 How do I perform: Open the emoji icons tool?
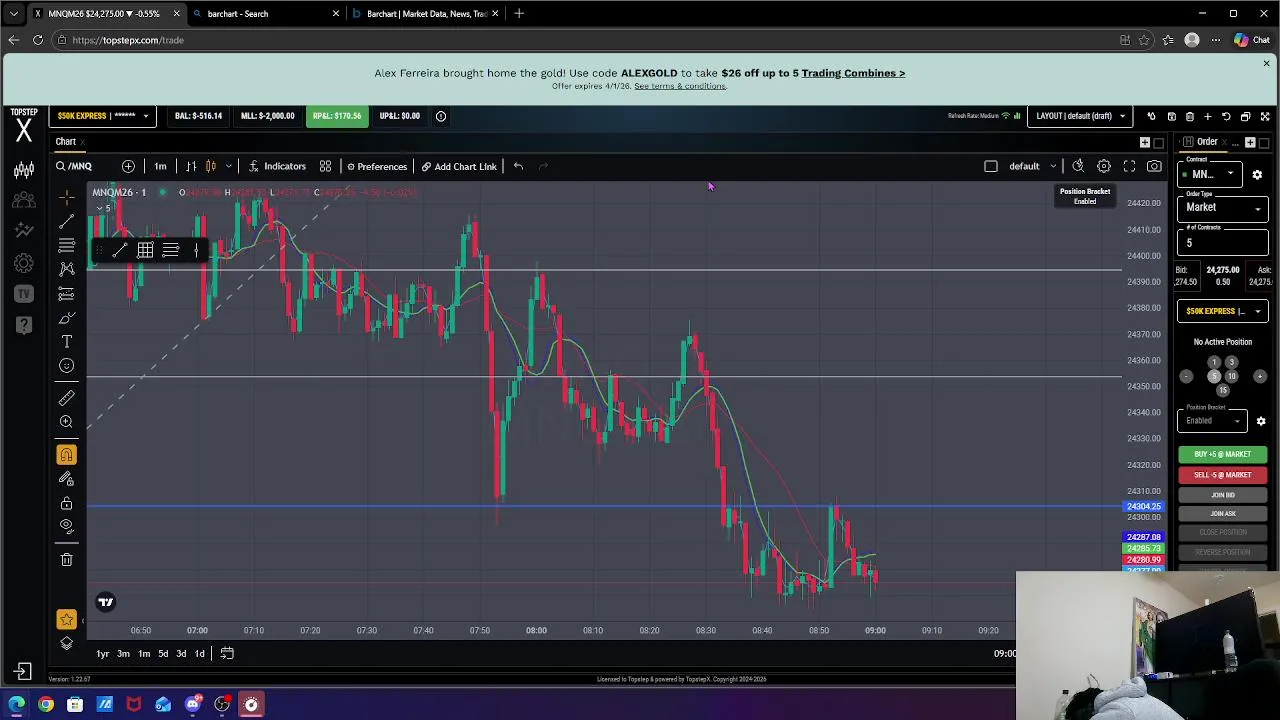point(66,366)
